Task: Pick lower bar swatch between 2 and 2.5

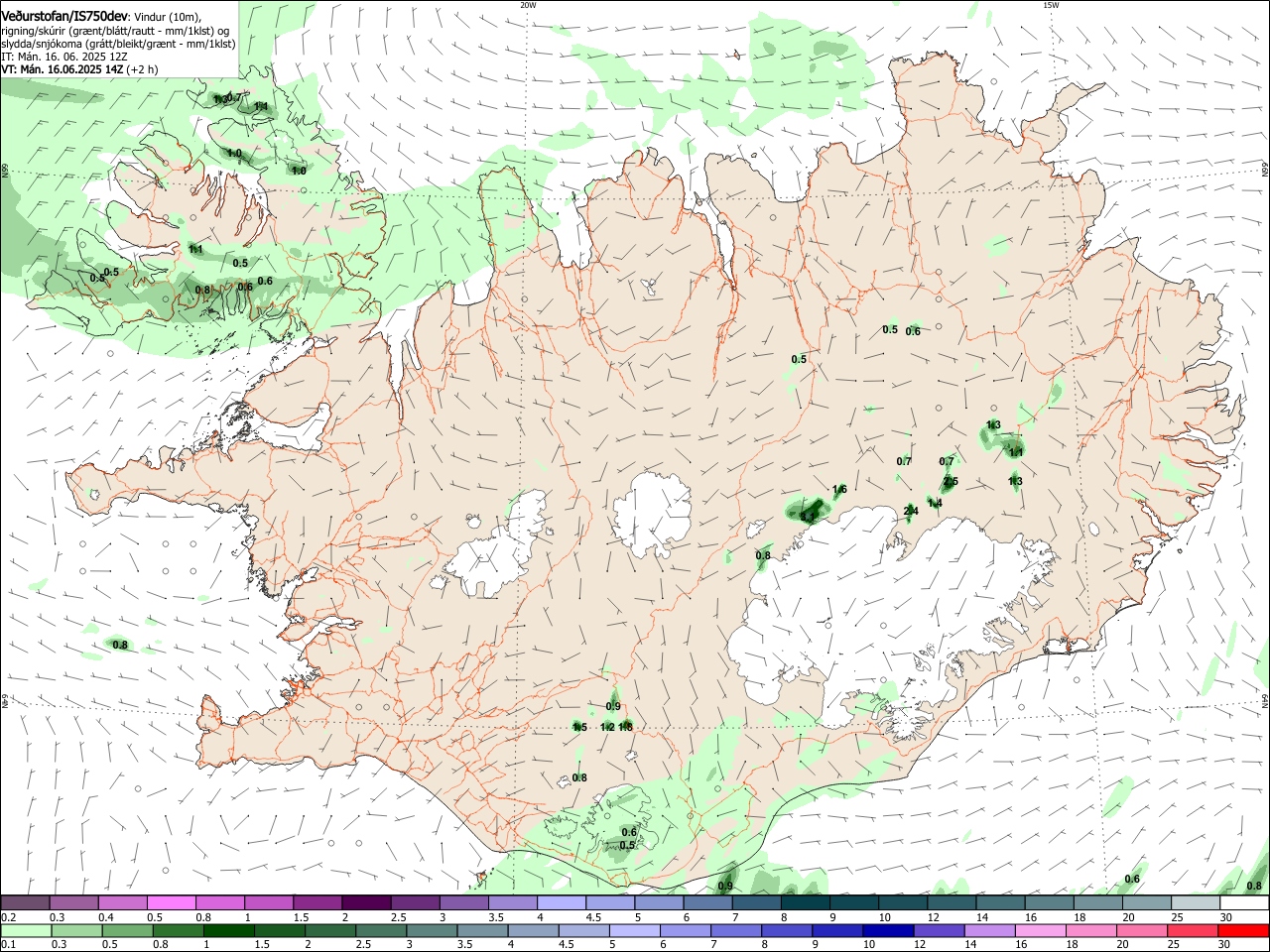Action: coord(330,930)
